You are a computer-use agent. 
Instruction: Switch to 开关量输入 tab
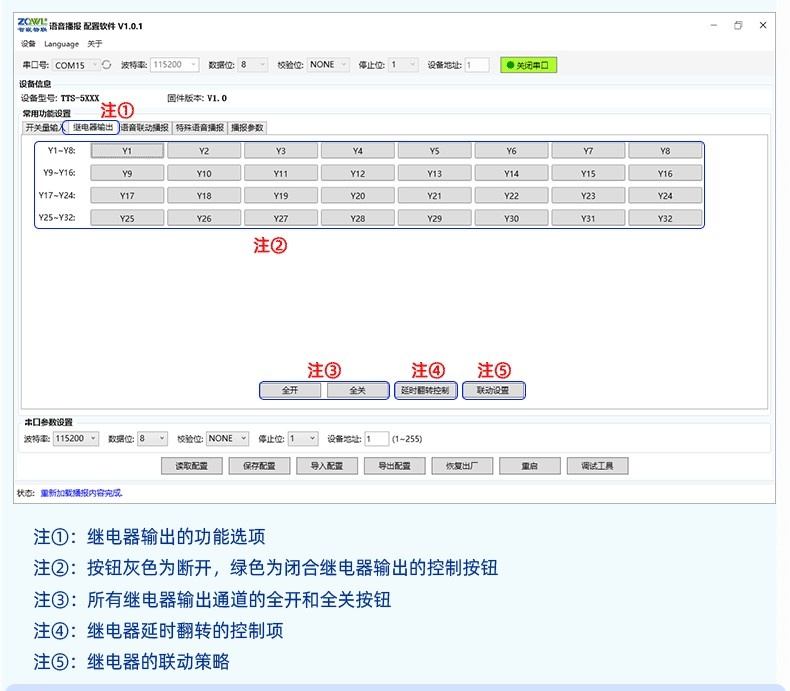click(x=43, y=127)
